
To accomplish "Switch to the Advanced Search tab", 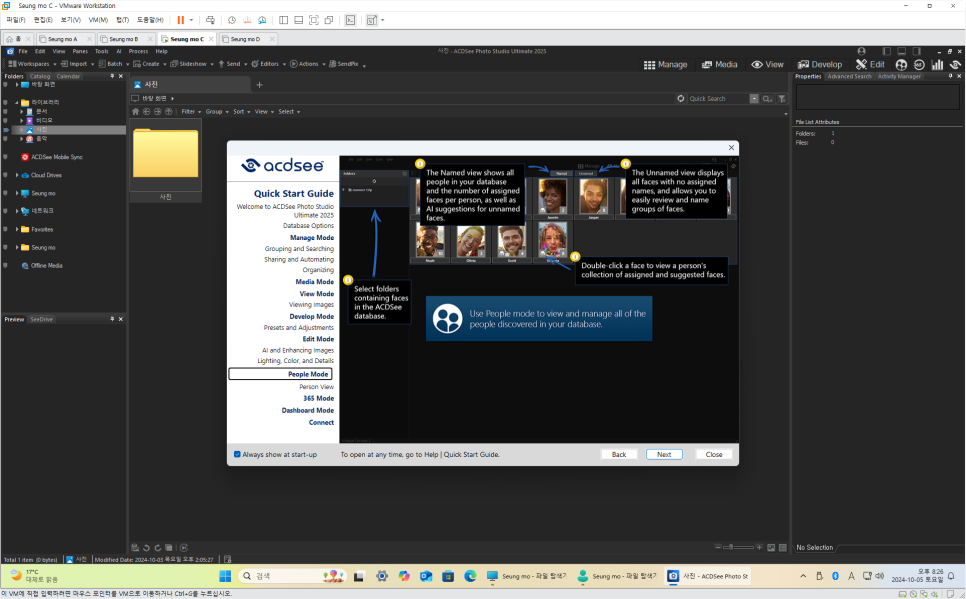I will click(x=849, y=75).
